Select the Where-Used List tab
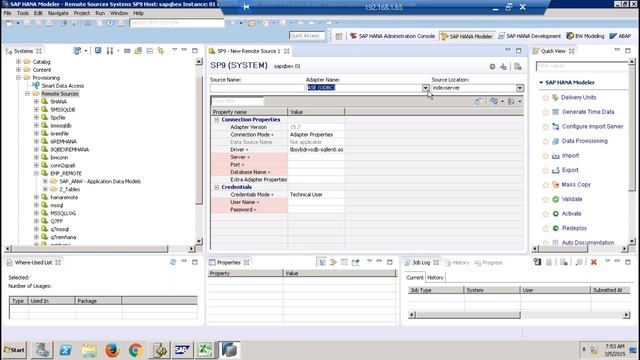Image resolution: width=640 pixels, height=360 pixels. tap(34, 262)
